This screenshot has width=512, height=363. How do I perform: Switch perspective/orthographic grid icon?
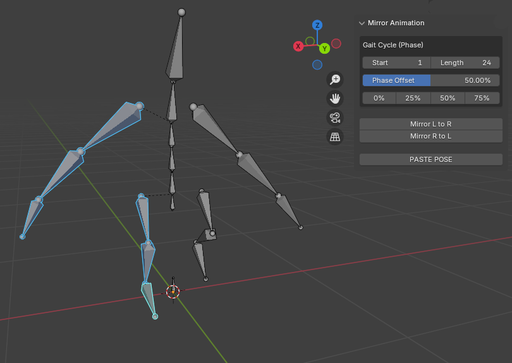click(x=335, y=137)
